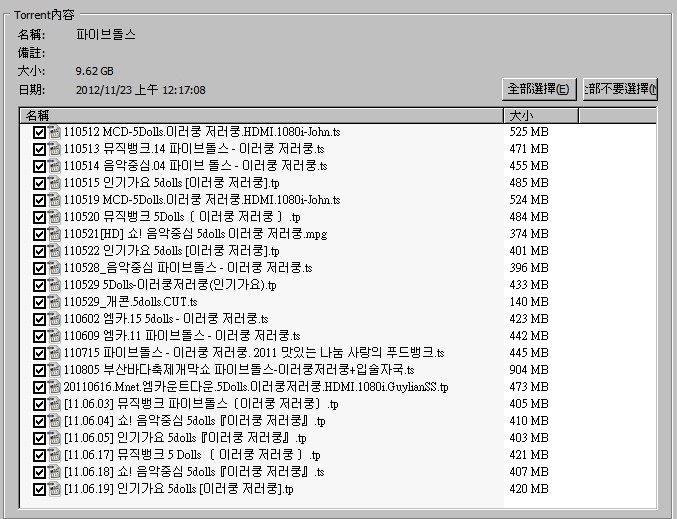Select the 110609 file name text
The height and width of the screenshot is (519, 677).
[182, 336]
